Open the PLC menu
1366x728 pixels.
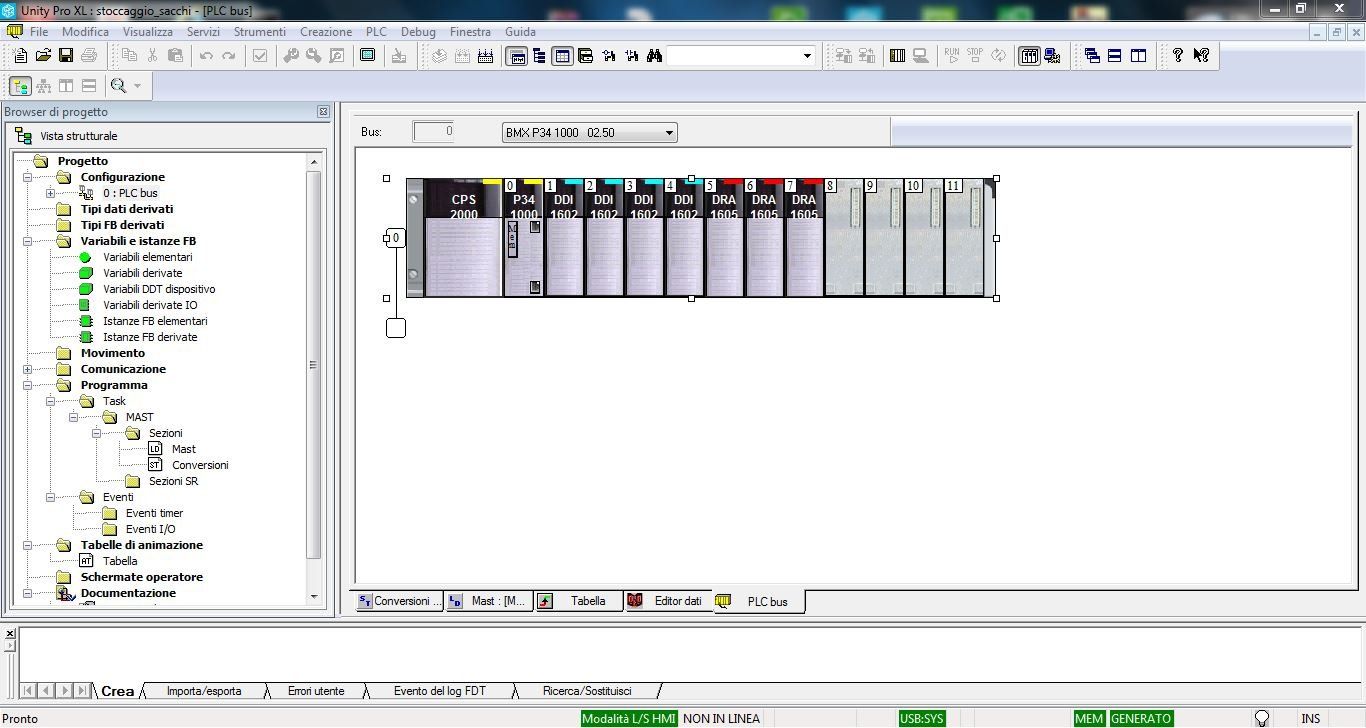pyautogui.click(x=376, y=32)
